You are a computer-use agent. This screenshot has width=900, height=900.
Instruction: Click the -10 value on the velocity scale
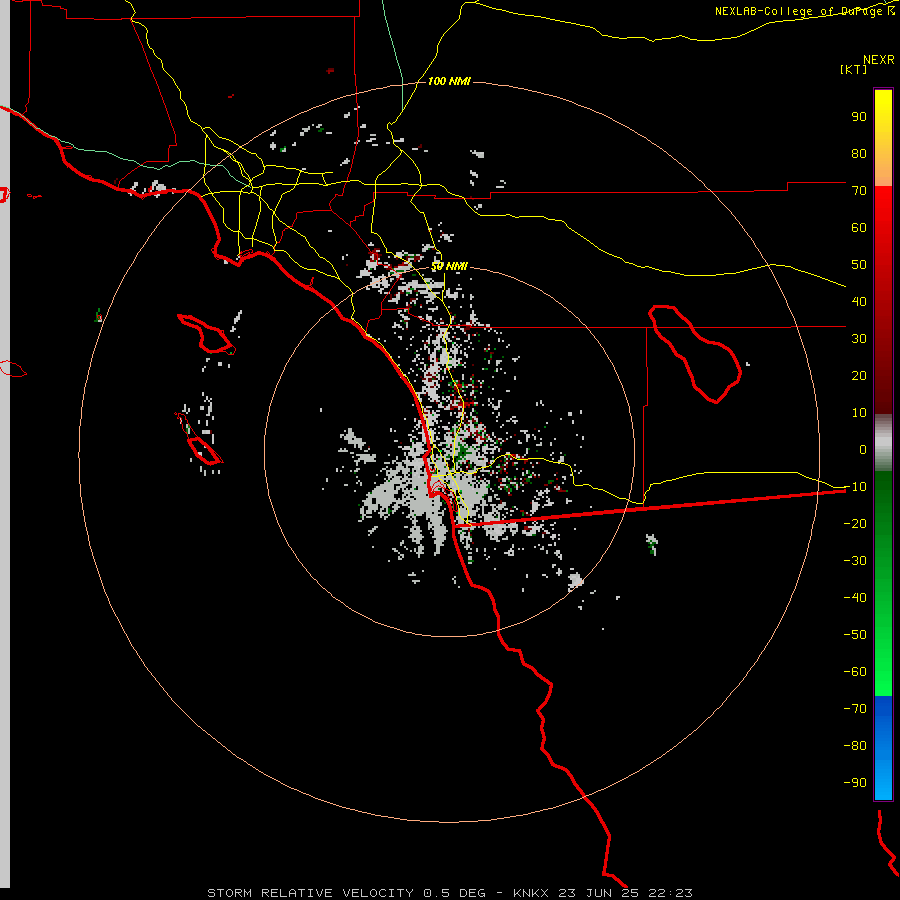(x=855, y=487)
